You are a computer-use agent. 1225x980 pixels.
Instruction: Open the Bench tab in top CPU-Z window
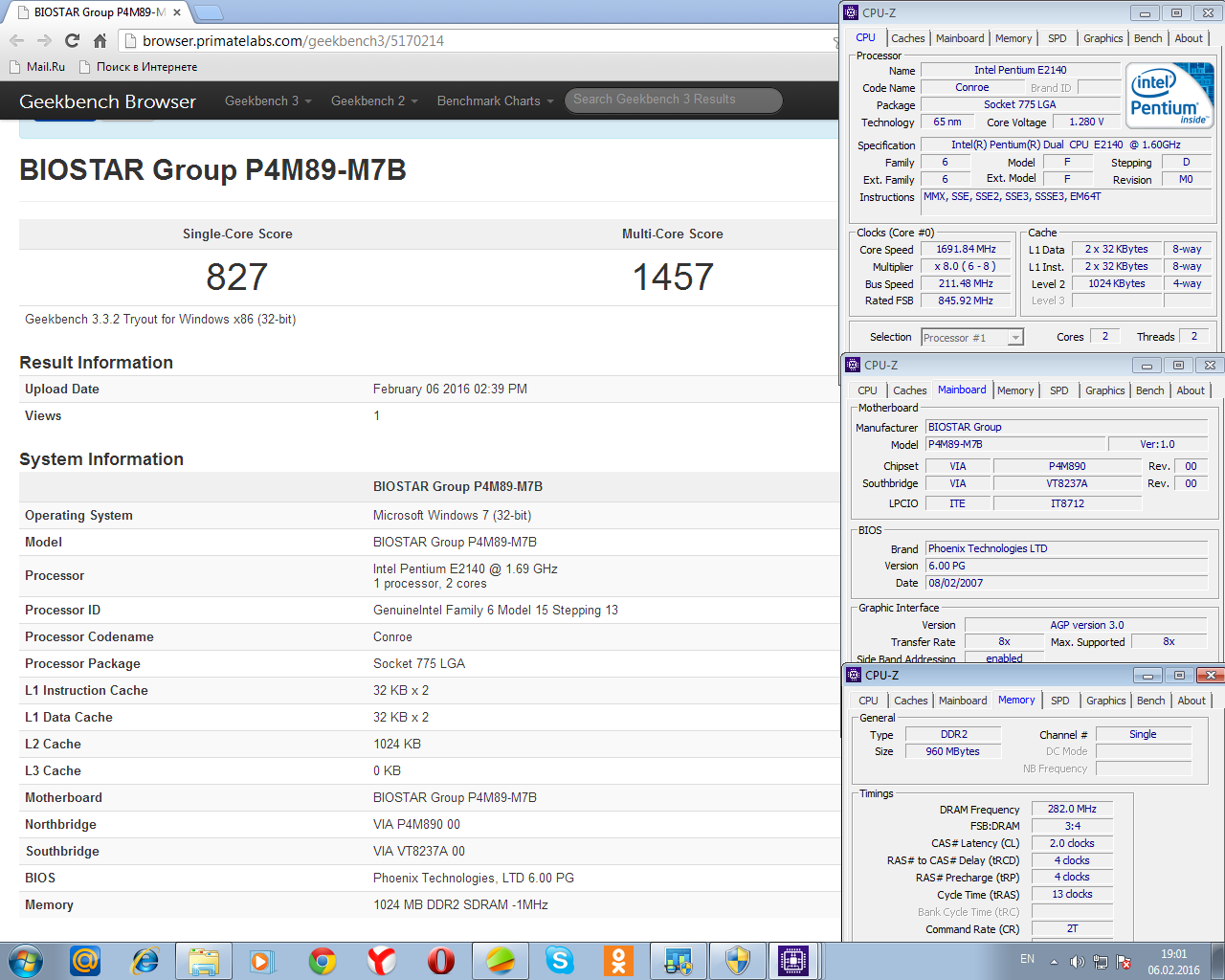coord(1147,38)
